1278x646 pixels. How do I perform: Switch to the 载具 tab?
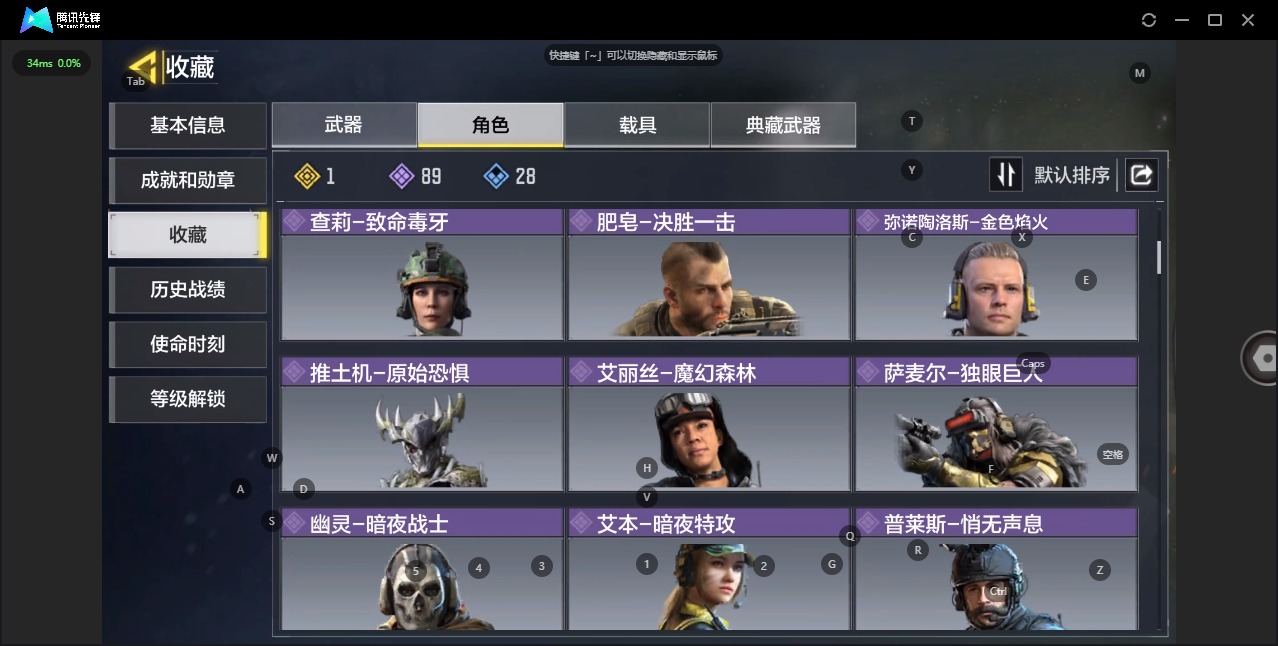[637, 125]
